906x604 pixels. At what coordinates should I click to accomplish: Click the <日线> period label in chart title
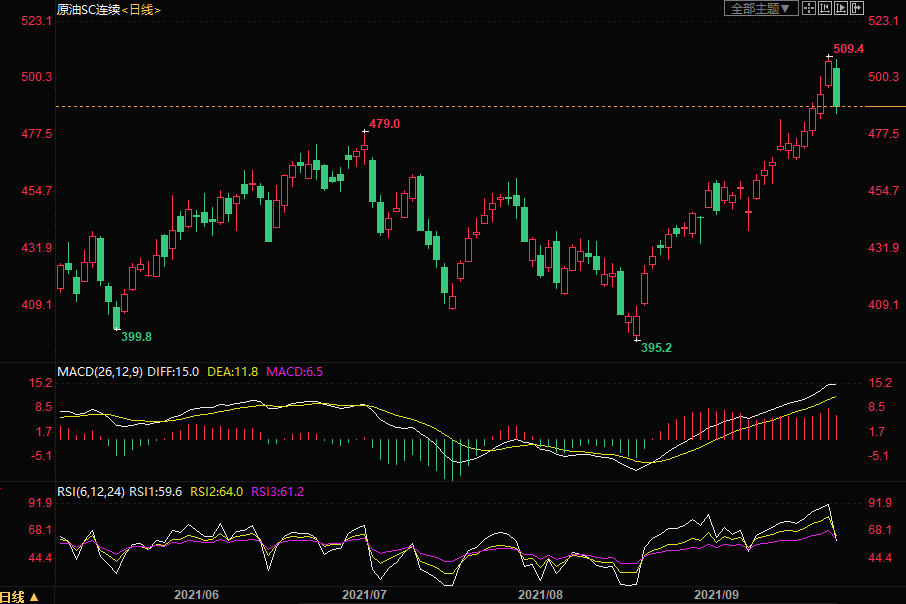142,9
